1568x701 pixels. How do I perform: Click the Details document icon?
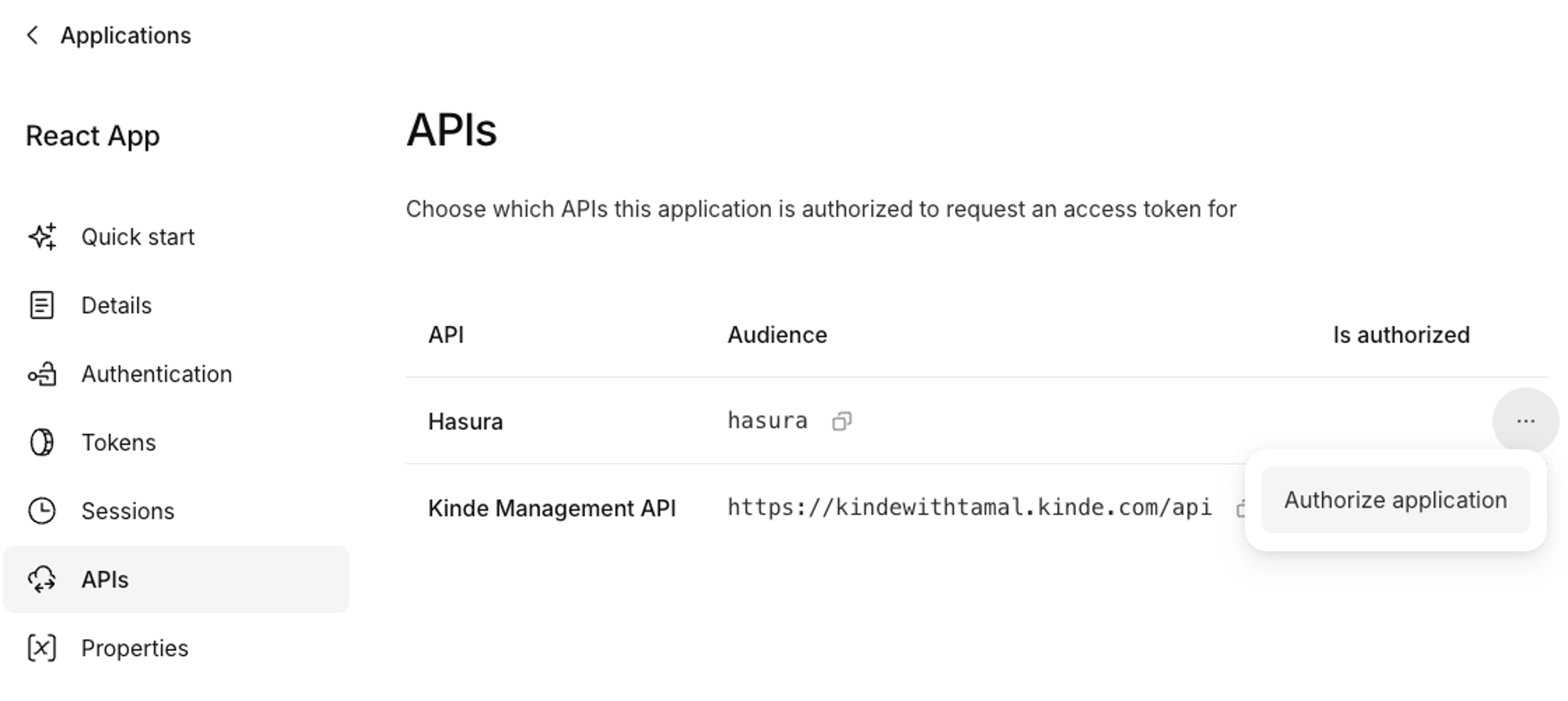[x=41, y=305]
